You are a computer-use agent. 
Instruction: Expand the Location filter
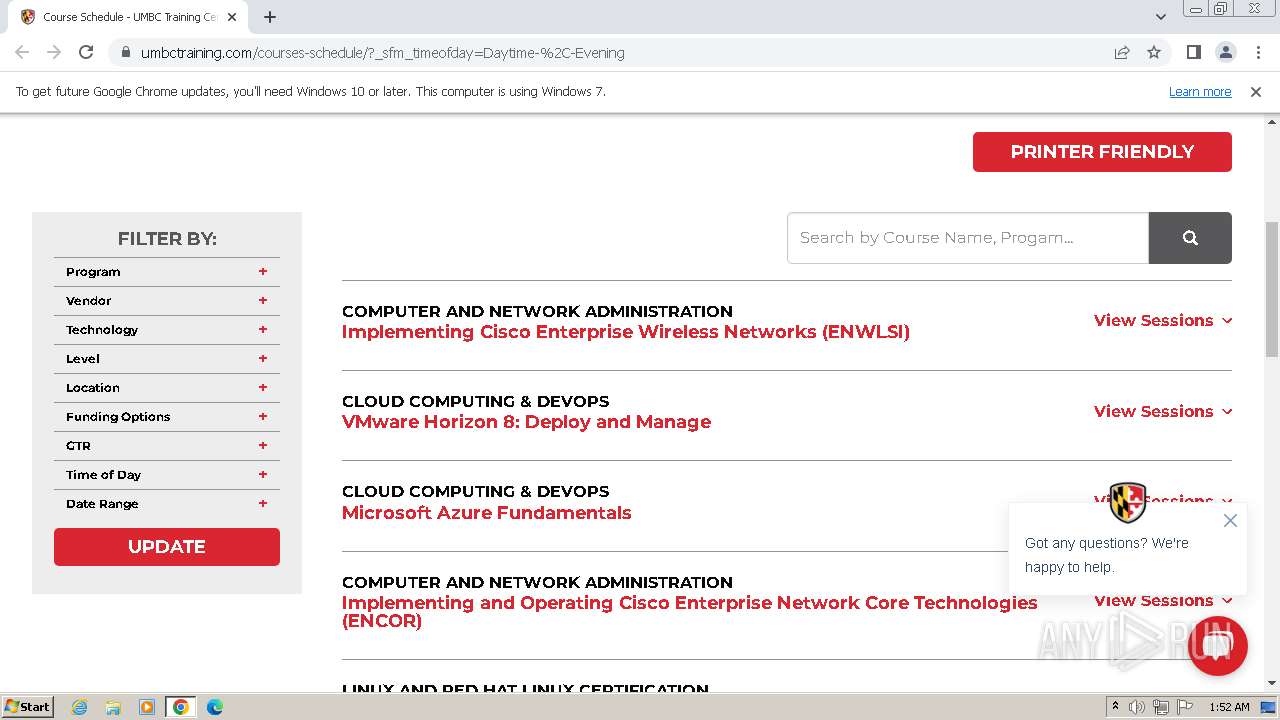167,388
